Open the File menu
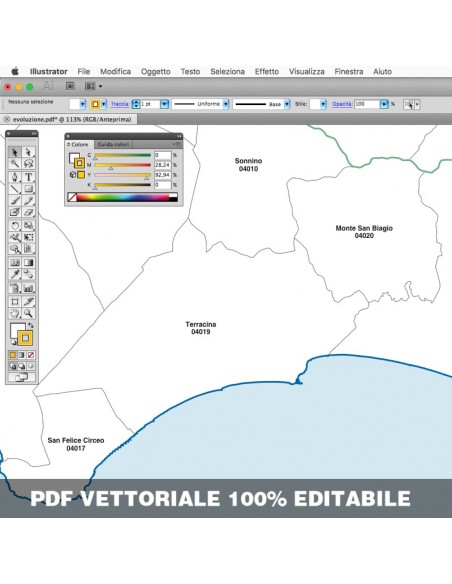Image resolution: width=452 pixels, height=584 pixels. [x=84, y=72]
